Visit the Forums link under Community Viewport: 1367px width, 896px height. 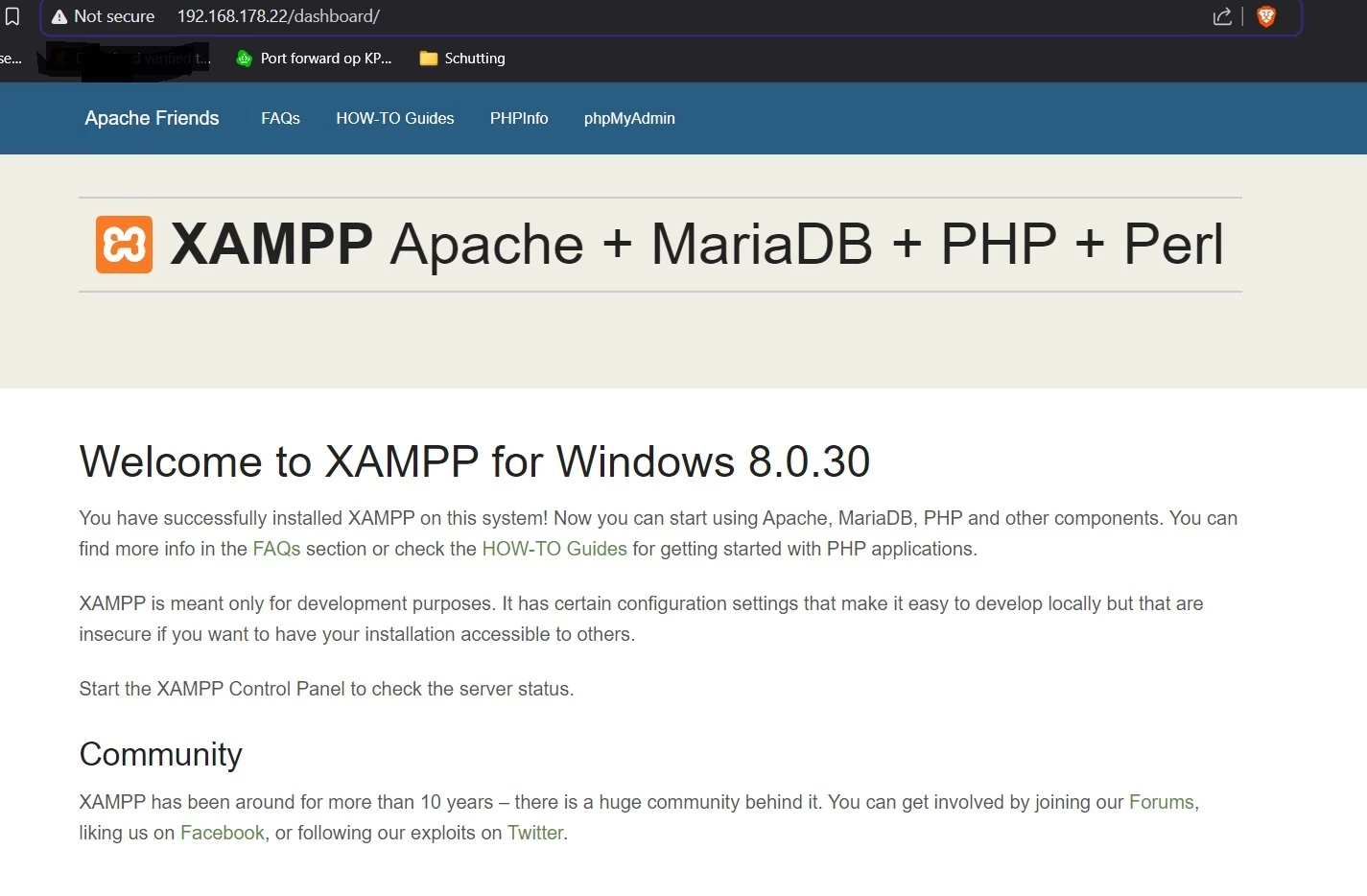point(1162,802)
